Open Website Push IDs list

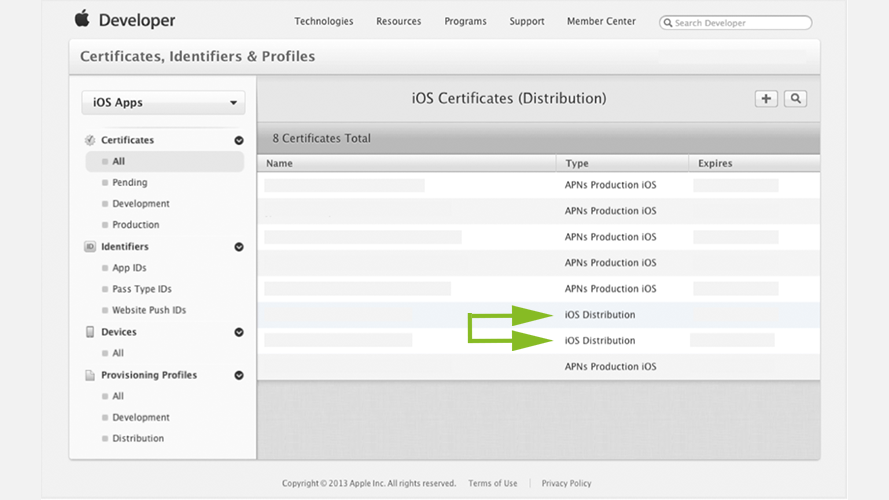(x=149, y=310)
